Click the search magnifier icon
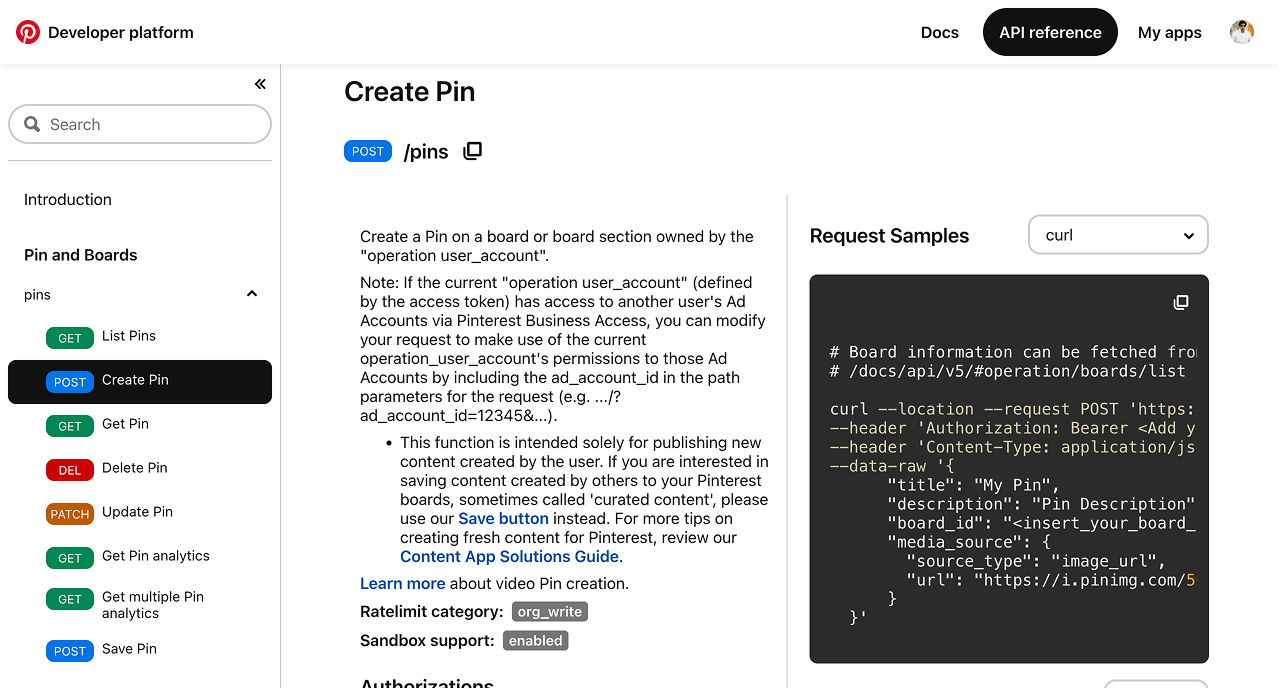Viewport: 1278px width, 688px height. tap(32, 125)
